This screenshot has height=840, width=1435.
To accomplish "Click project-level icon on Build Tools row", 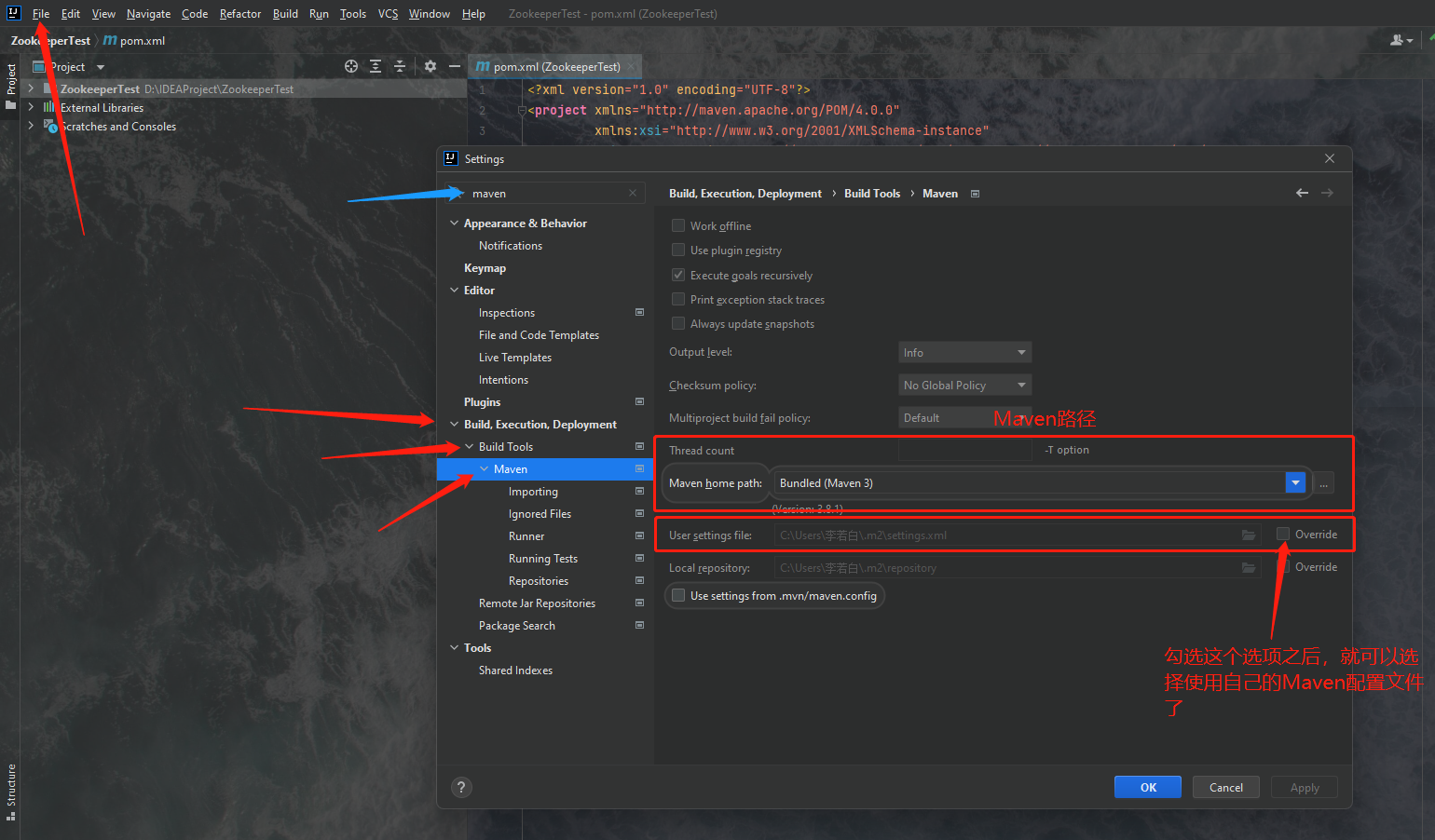I will point(639,446).
